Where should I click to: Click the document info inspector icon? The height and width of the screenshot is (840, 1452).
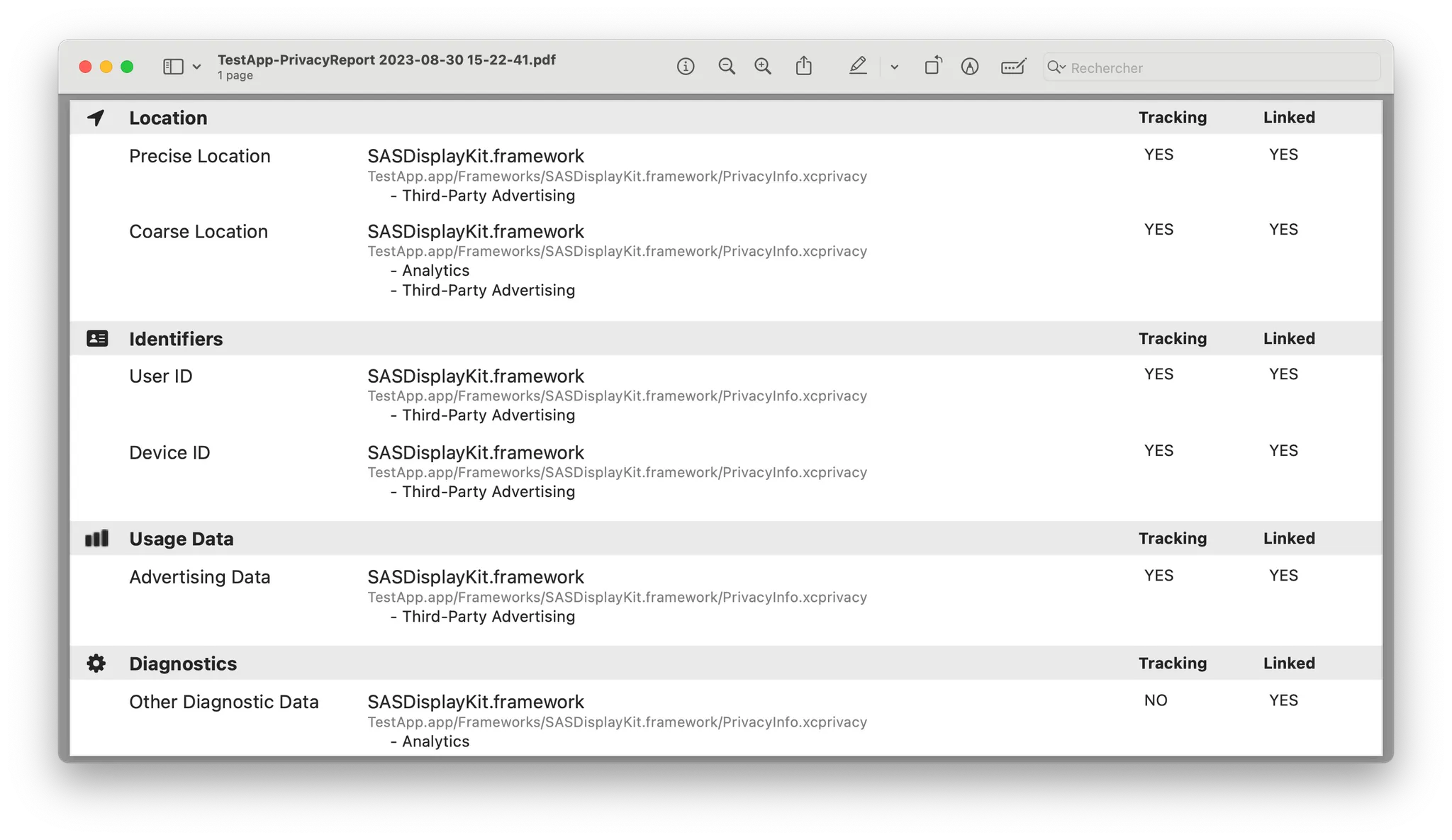685,67
